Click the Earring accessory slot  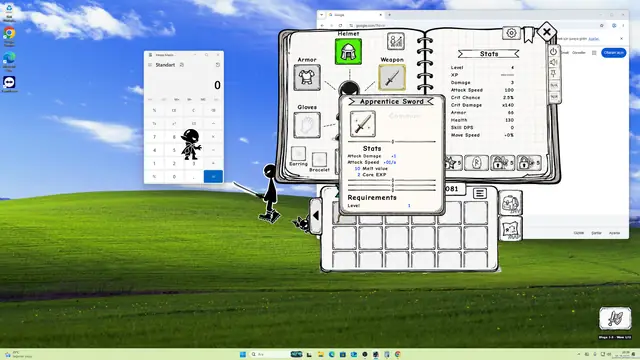(x=298, y=153)
